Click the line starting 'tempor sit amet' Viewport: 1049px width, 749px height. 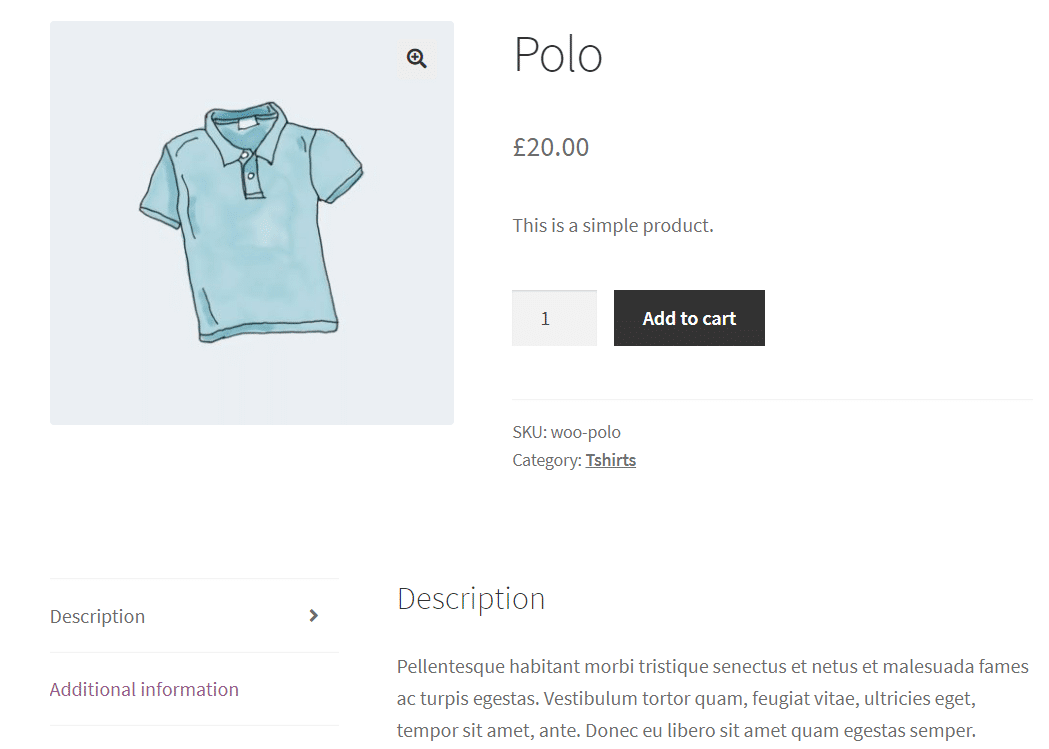tap(686, 730)
